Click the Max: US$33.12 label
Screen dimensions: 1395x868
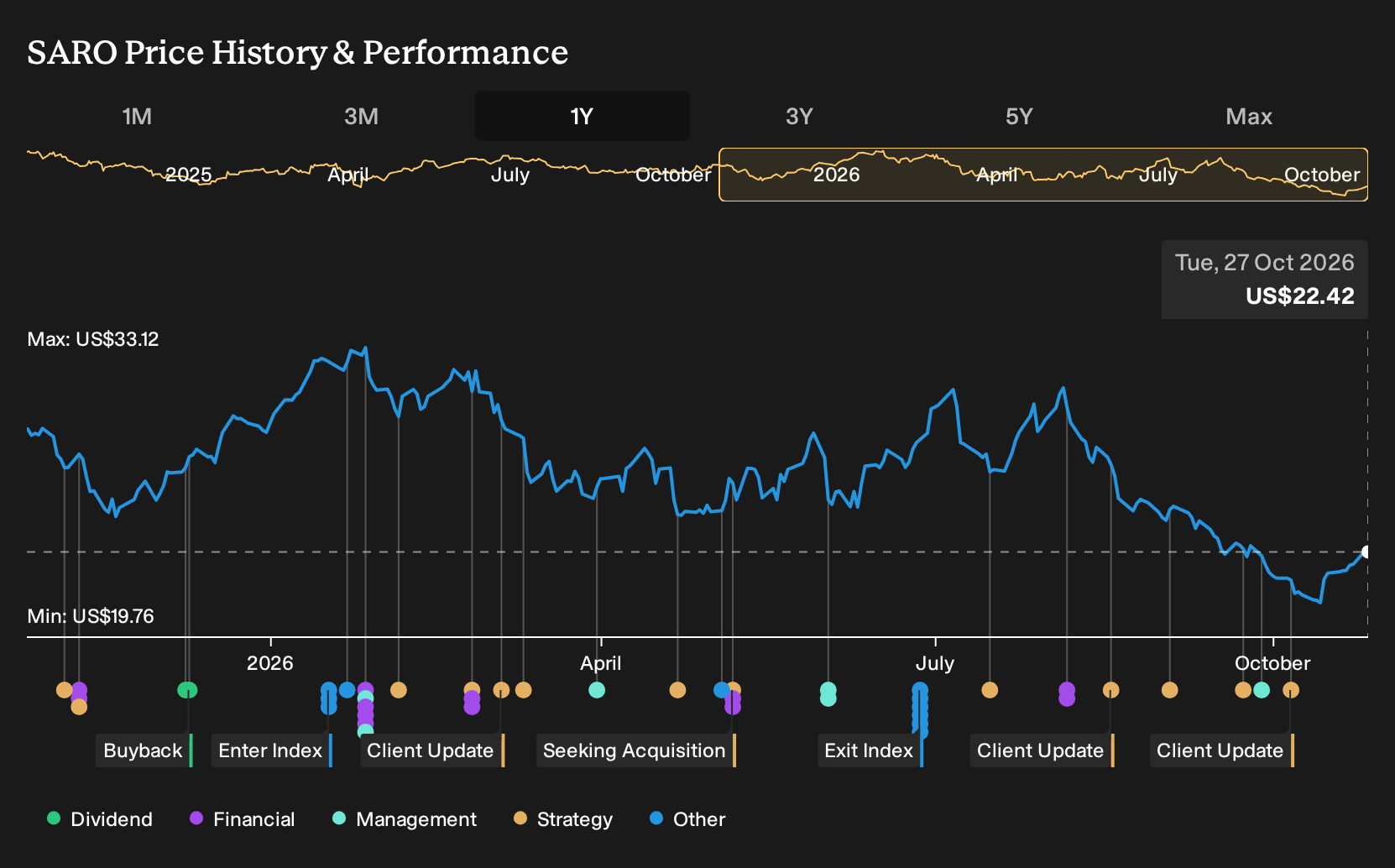pyautogui.click(x=93, y=339)
